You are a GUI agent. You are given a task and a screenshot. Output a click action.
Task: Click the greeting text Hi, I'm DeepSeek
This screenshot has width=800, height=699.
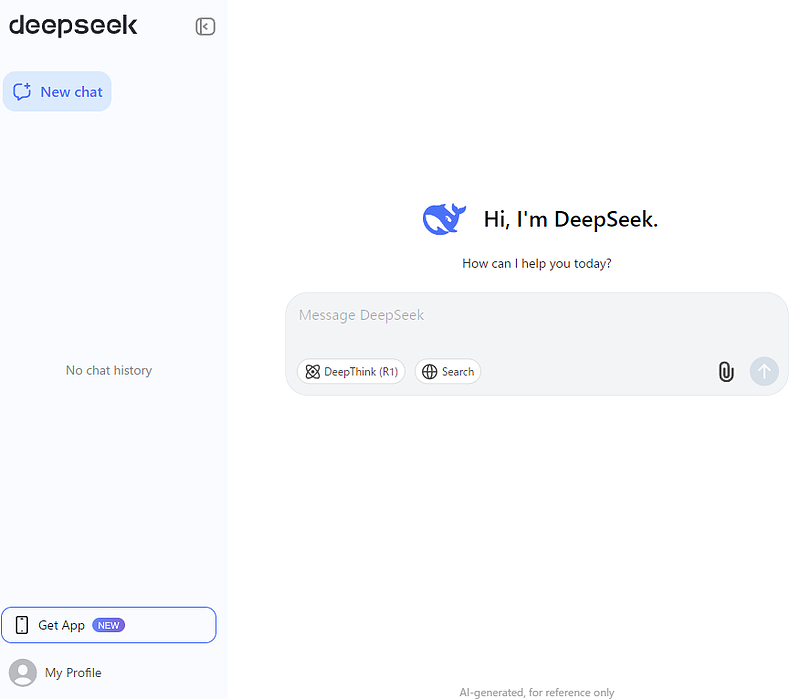(x=570, y=218)
